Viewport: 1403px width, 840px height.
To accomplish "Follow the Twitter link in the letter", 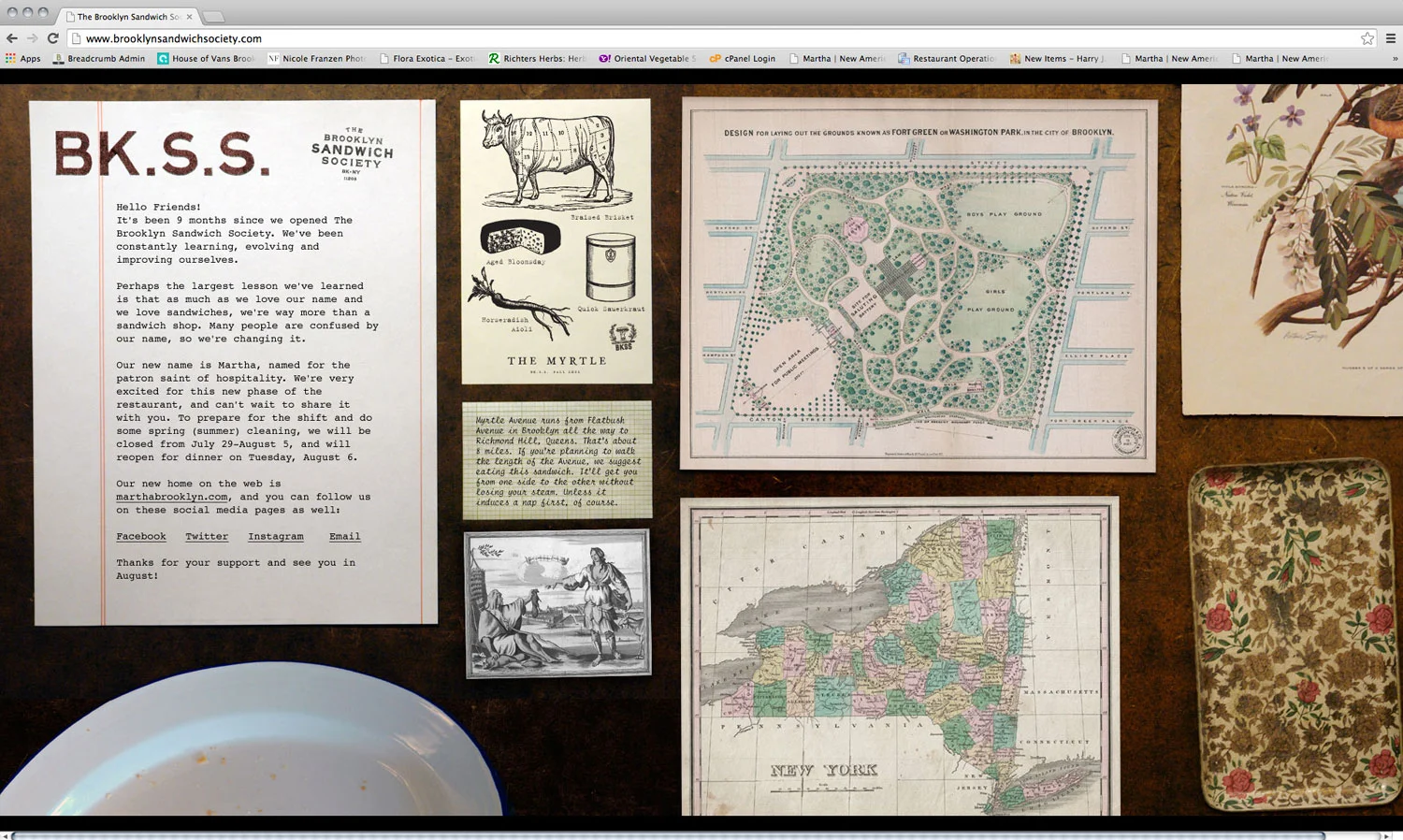I will coord(207,536).
